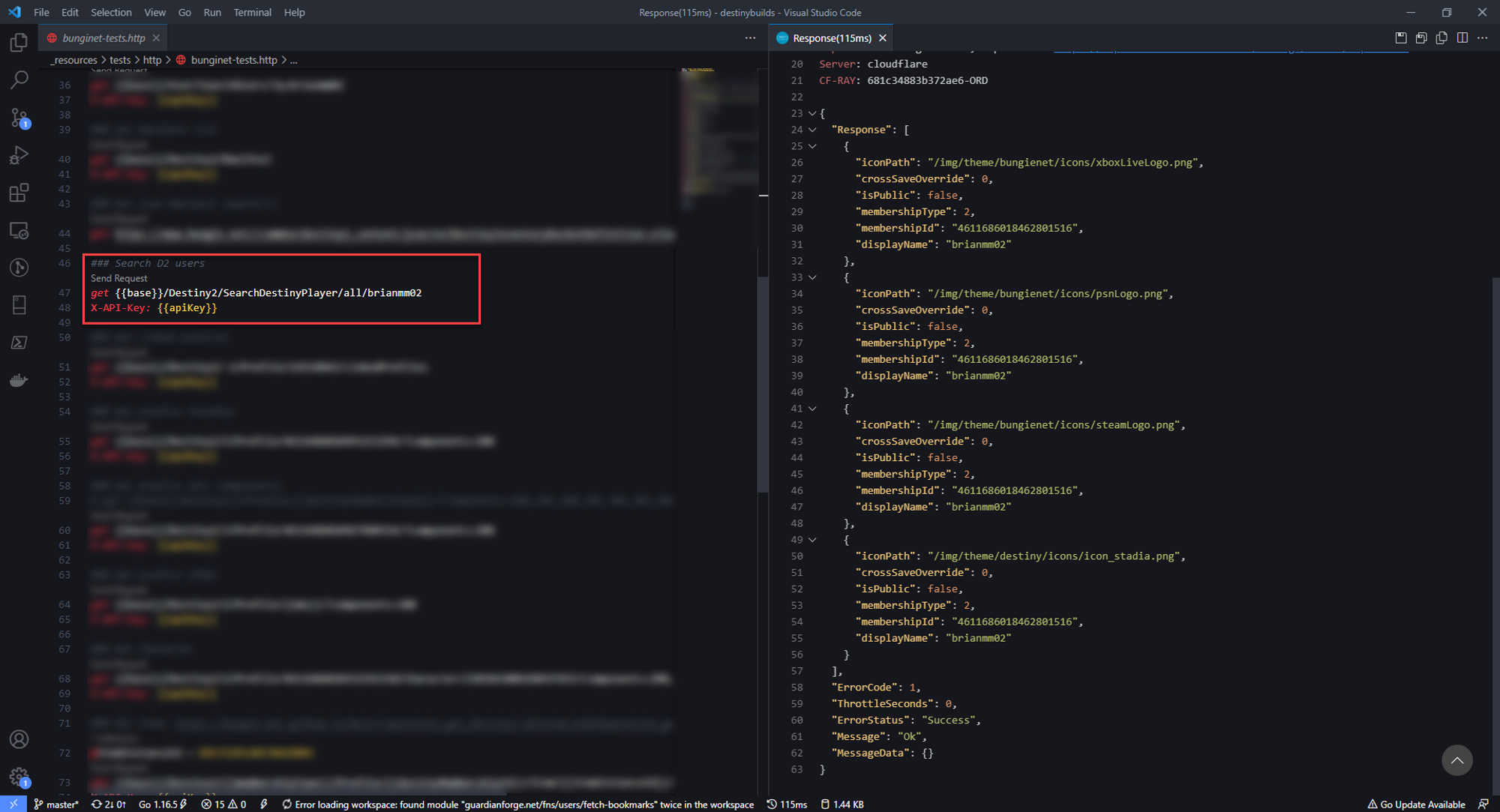Open the Source Control view
This screenshot has width=1500, height=812.
tap(19, 118)
